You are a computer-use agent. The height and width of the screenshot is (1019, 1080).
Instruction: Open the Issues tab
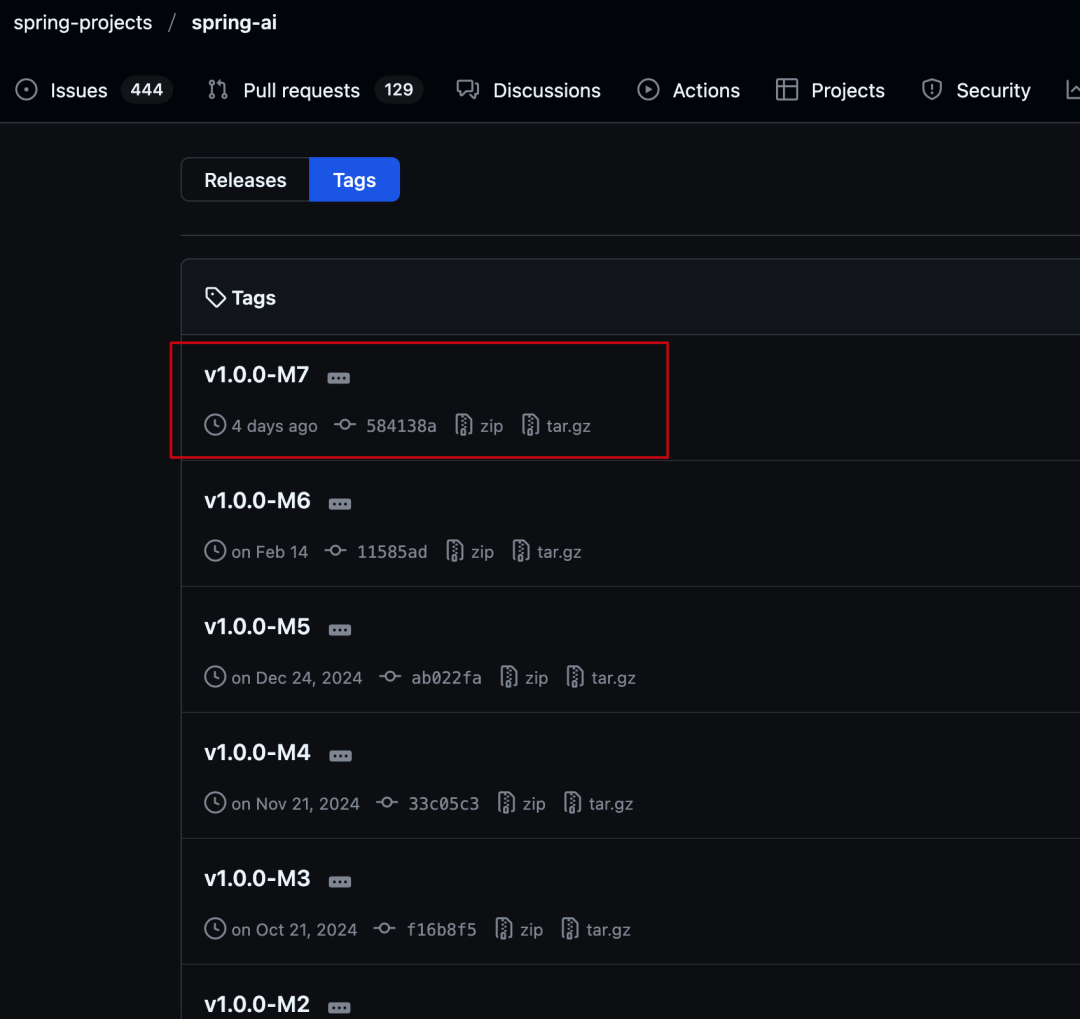coord(94,90)
